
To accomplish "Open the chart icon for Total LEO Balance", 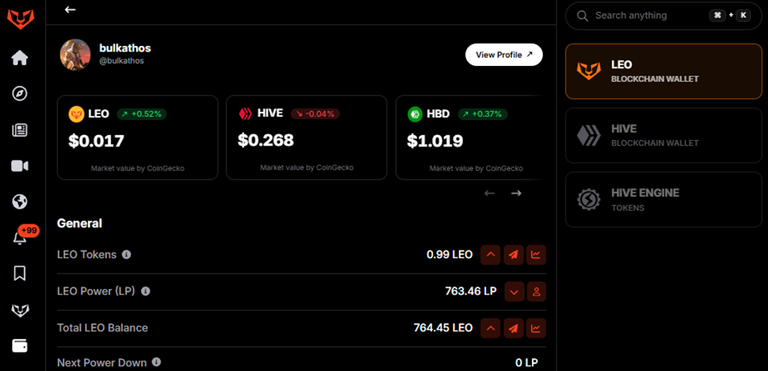I will 536,328.
